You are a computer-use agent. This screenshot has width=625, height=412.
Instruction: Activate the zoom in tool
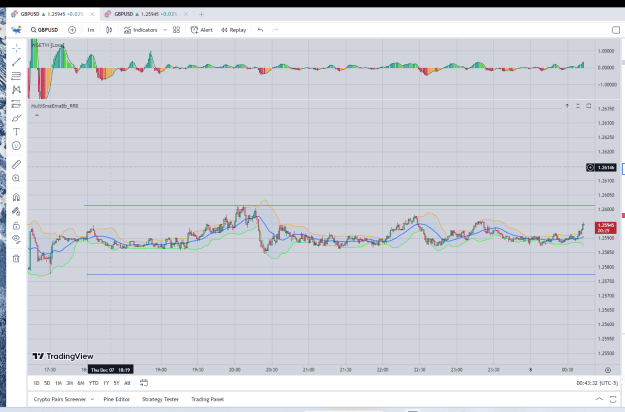pyautogui.click(x=16, y=178)
